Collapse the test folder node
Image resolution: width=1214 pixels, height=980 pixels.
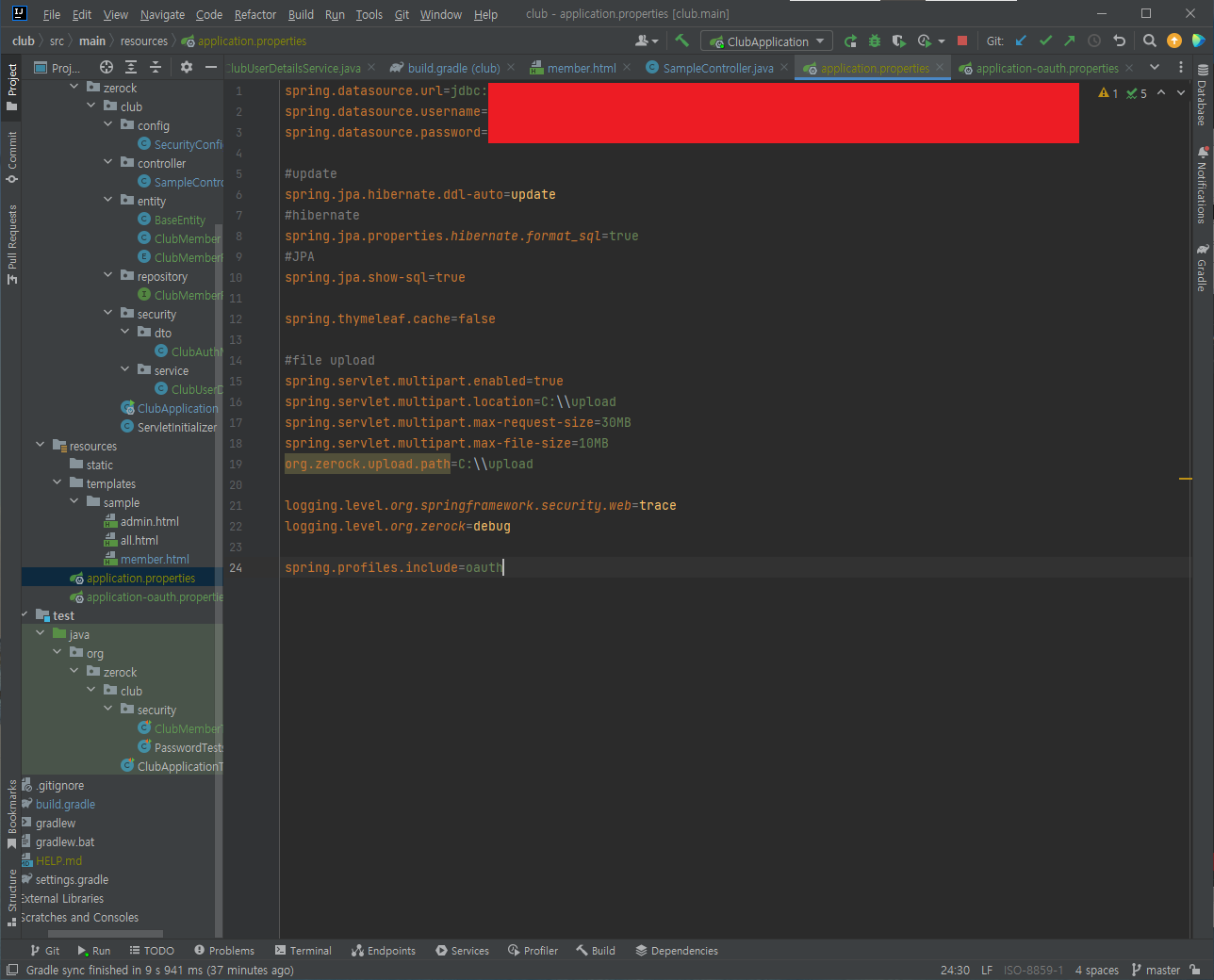[x=25, y=614]
